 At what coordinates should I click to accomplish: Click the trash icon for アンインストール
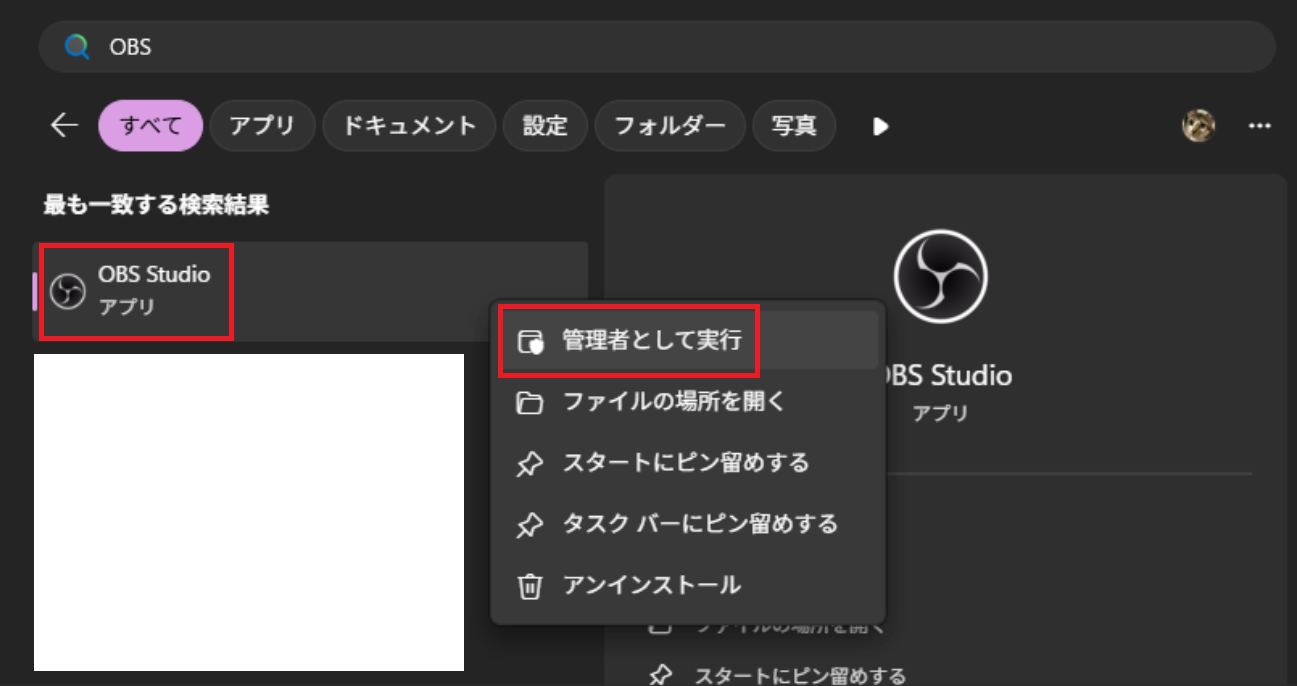coord(529,586)
